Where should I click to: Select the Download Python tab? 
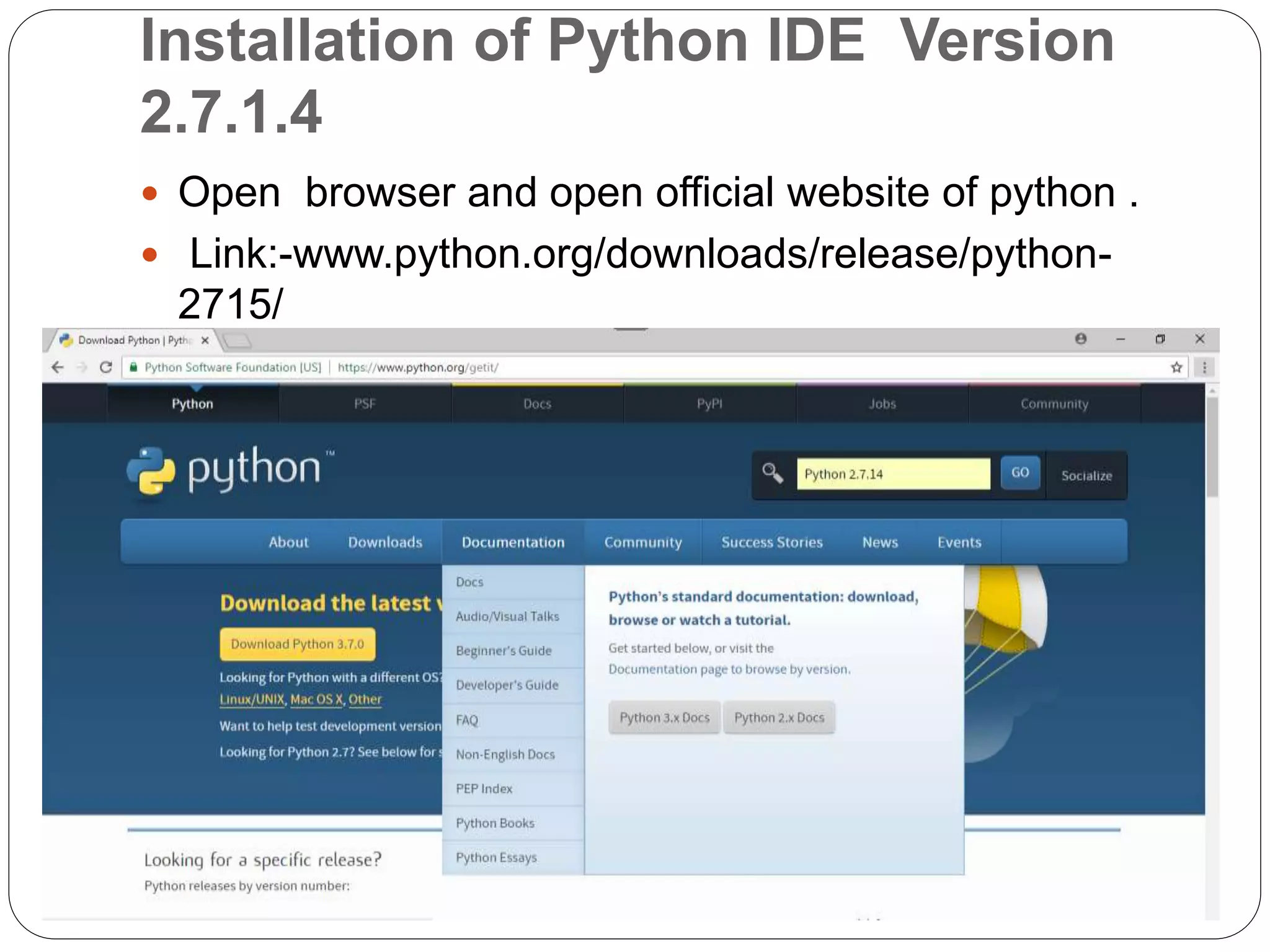coord(134,340)
